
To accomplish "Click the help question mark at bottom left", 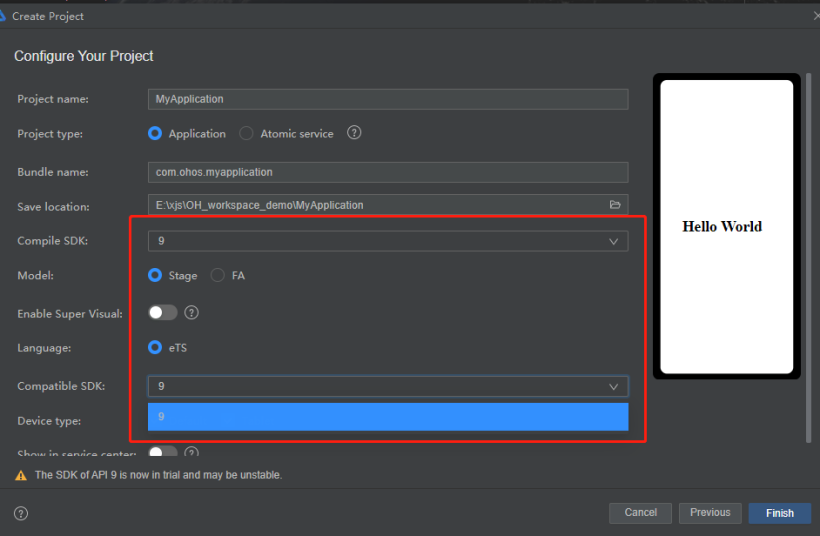I will [21, 513].
